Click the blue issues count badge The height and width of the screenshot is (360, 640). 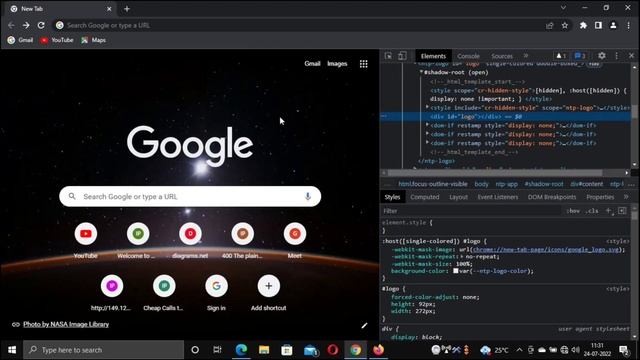[580, 56]
